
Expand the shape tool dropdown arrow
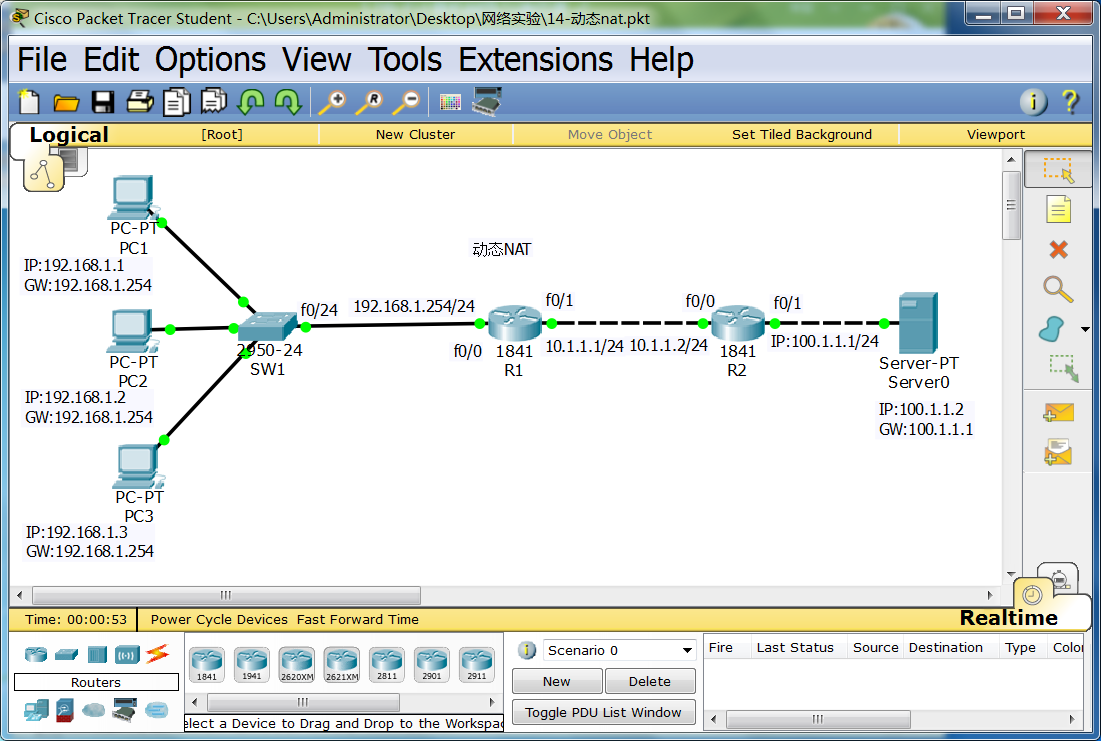(1085, 329)
